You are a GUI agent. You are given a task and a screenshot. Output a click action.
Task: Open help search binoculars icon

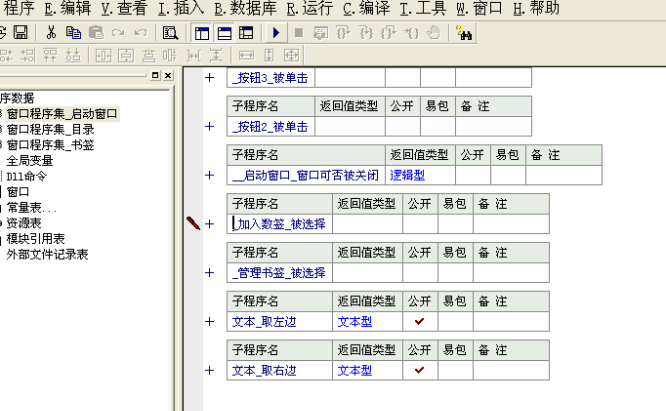pos(464,33)
